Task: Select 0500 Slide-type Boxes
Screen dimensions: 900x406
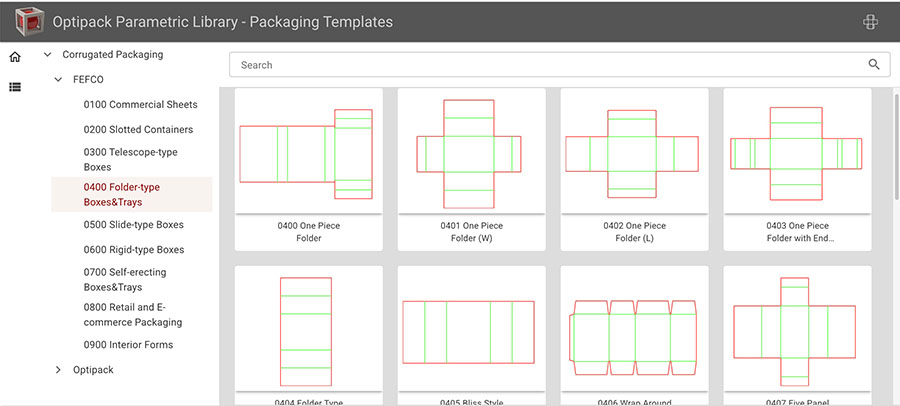Action: [x=134, y=225]
